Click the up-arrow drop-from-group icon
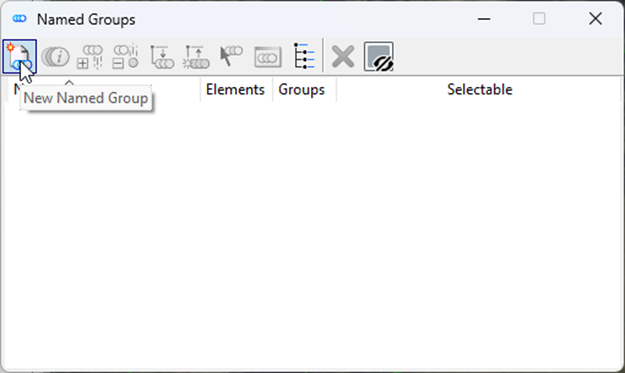 196,57
